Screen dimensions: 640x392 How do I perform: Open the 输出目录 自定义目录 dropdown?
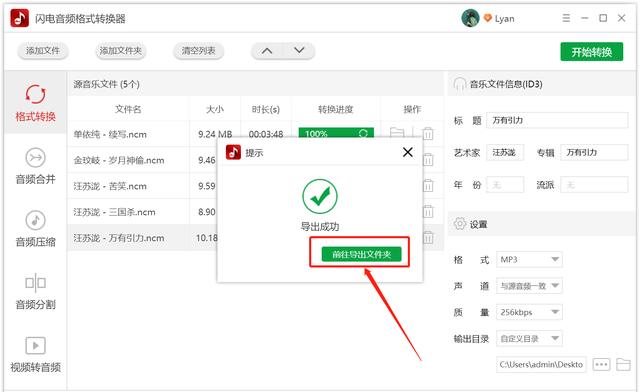pos(529,339)
